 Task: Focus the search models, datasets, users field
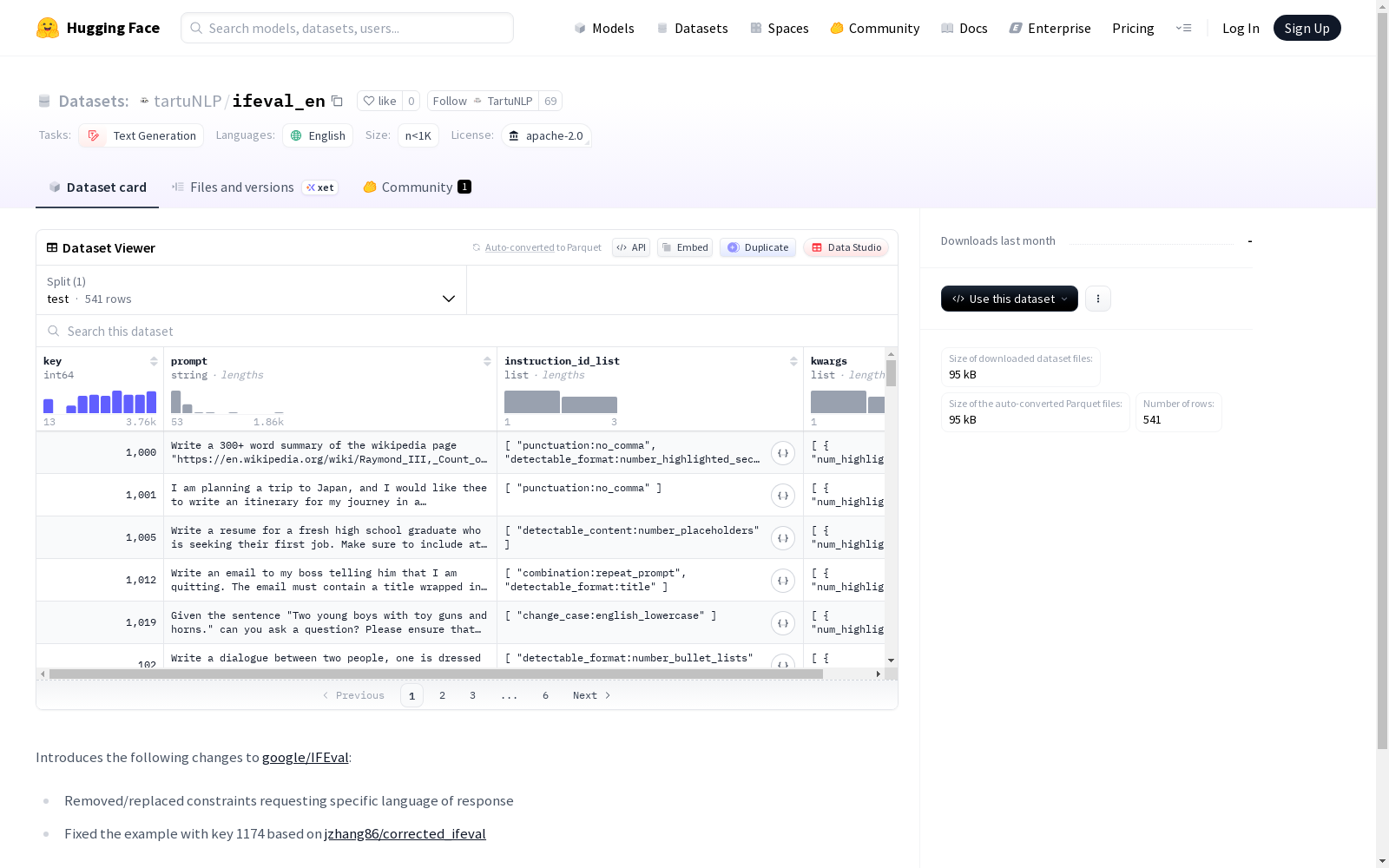point(347,28)
